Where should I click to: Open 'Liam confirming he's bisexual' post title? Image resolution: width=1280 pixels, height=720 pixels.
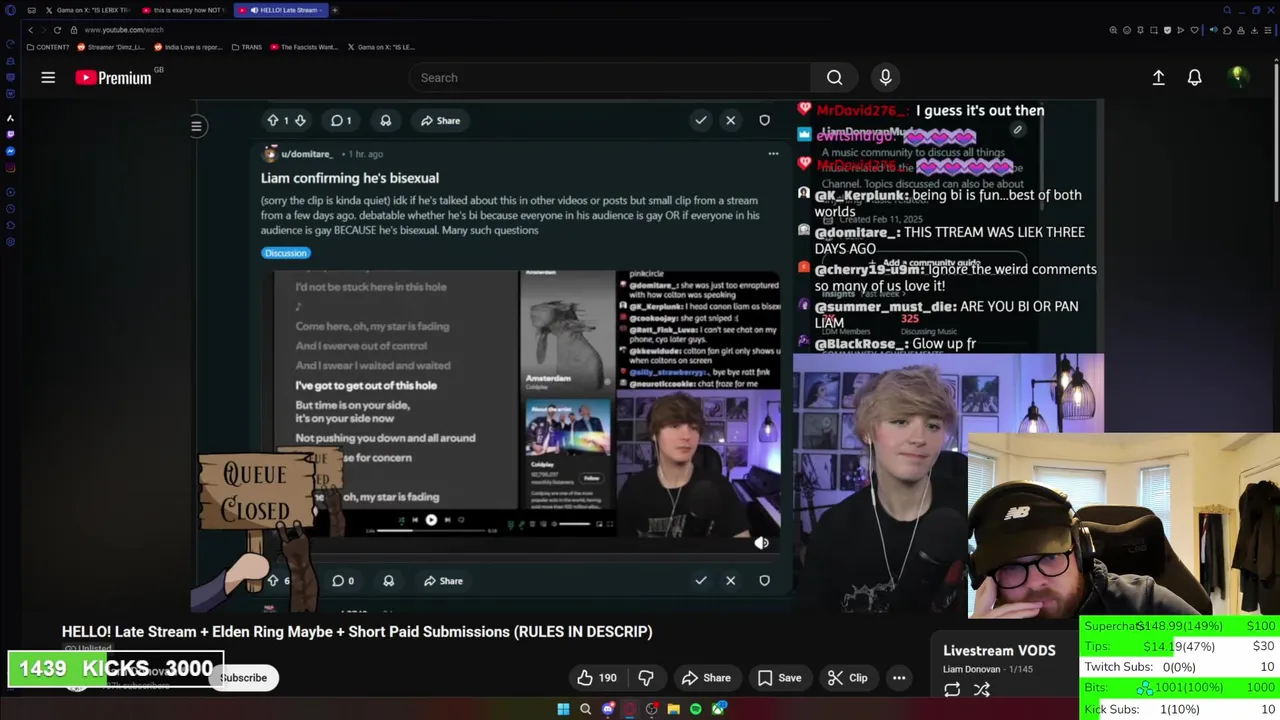tap(350, 178)
